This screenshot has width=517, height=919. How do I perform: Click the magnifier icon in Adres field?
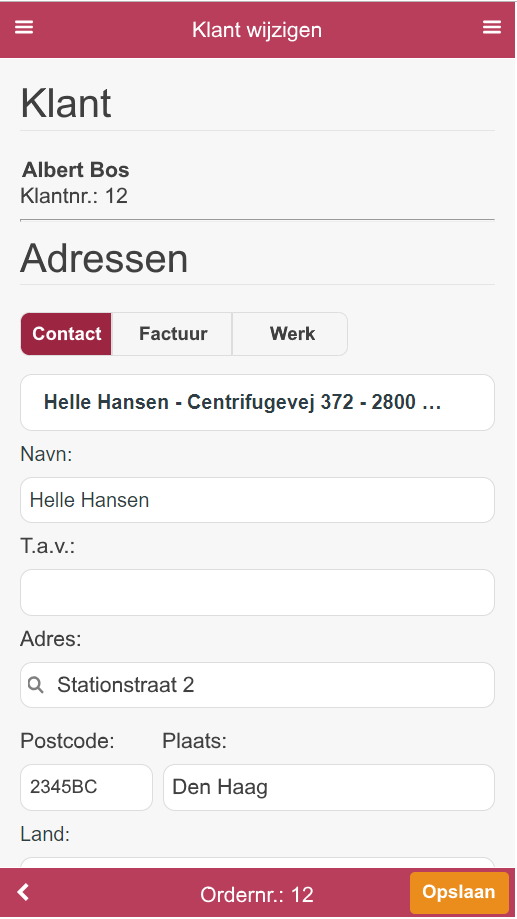[x=36, y=685]
